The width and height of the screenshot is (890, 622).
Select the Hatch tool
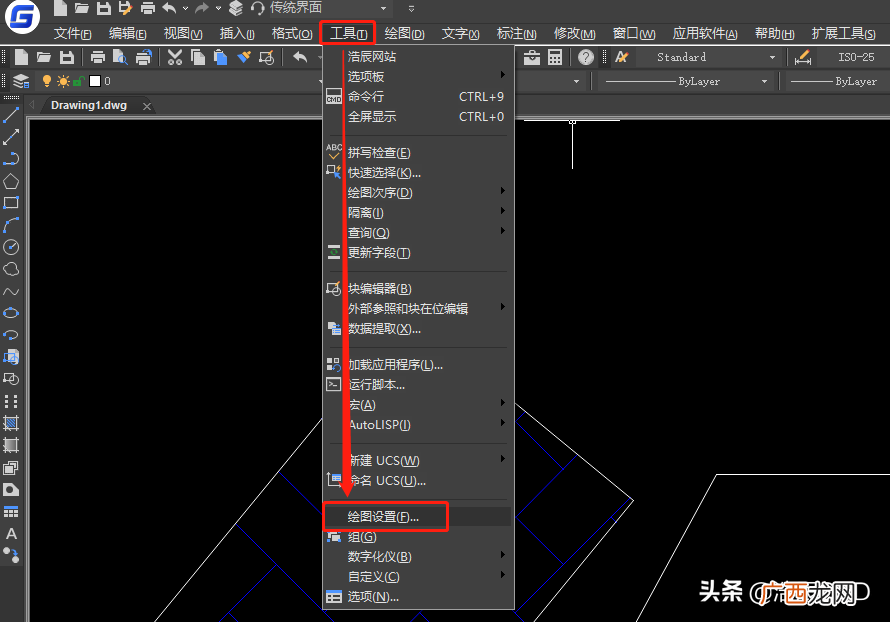click(11, 423)
